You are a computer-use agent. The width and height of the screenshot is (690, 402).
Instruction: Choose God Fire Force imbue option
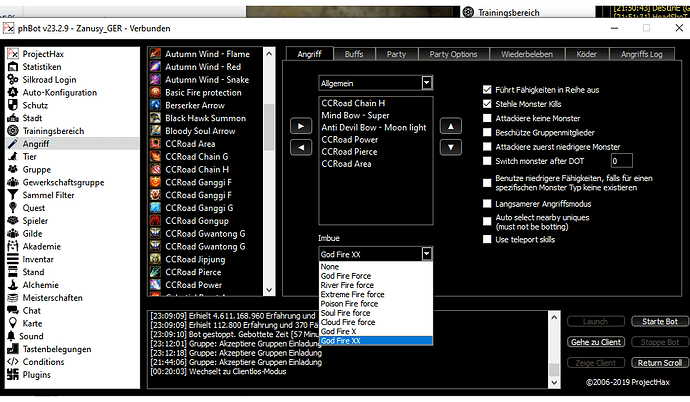pos(375,276)
